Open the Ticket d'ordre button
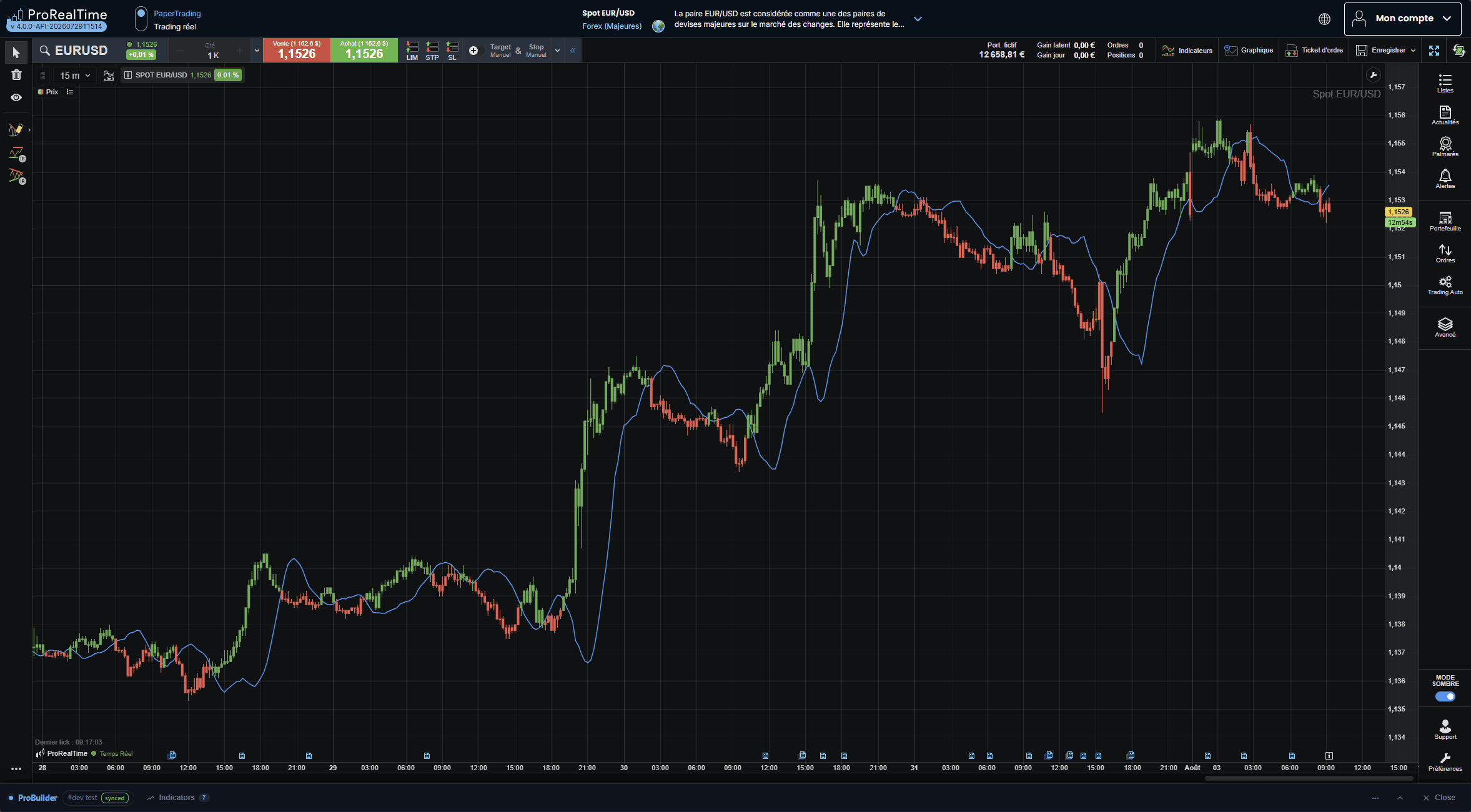 pos(1314,51)
